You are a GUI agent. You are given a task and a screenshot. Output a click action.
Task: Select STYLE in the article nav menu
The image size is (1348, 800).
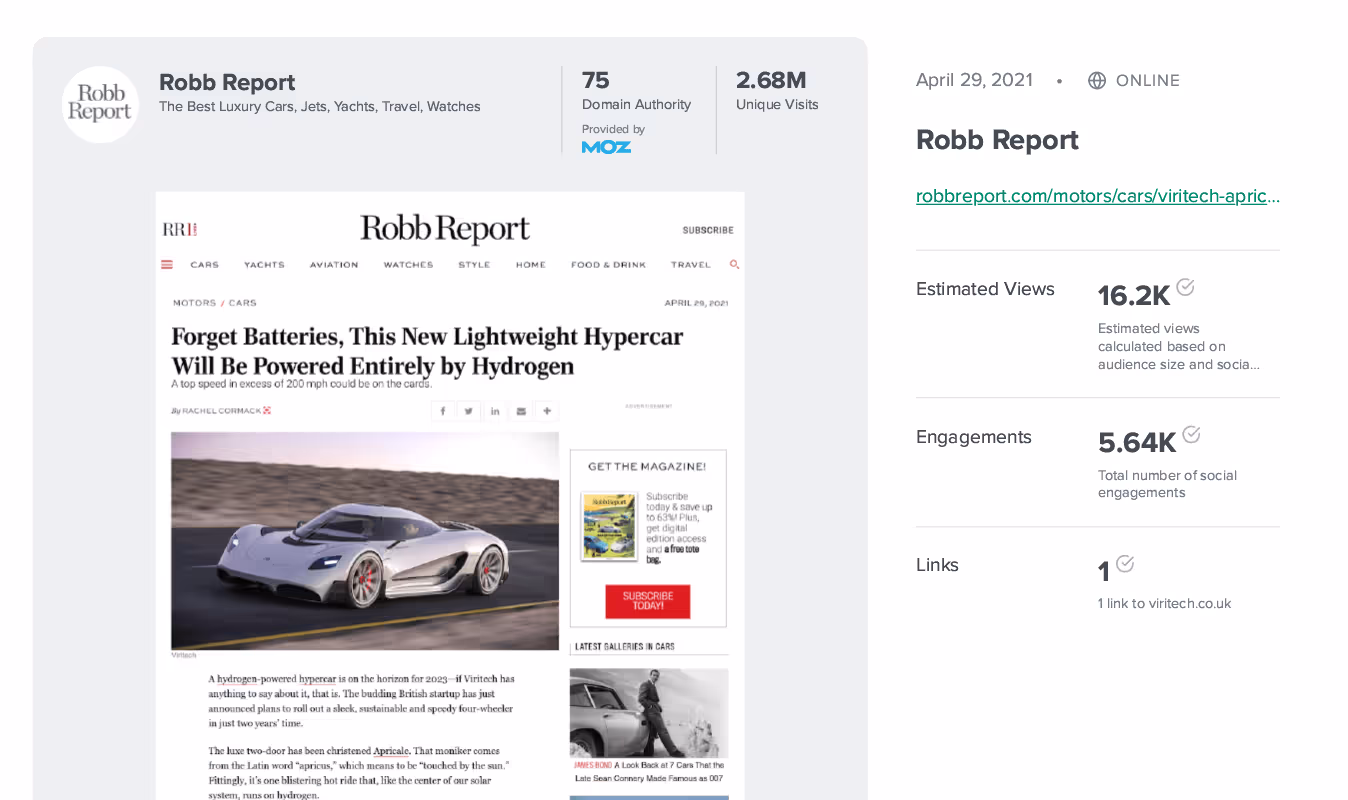474,265
